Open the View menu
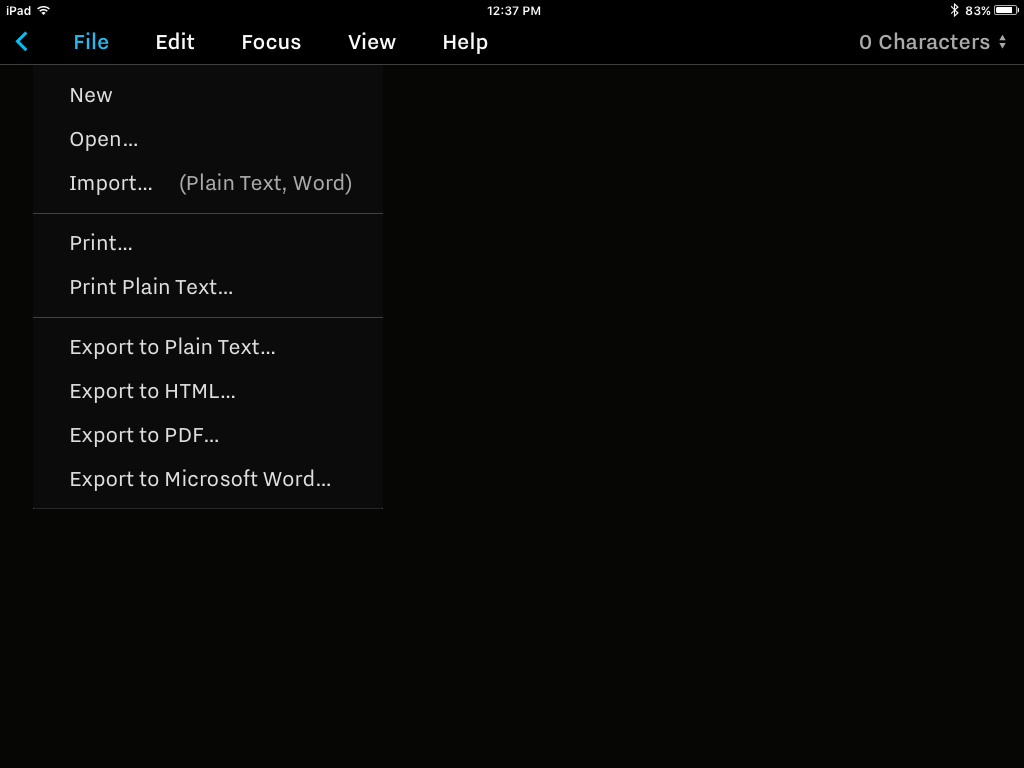 click(x=372, y=42)
